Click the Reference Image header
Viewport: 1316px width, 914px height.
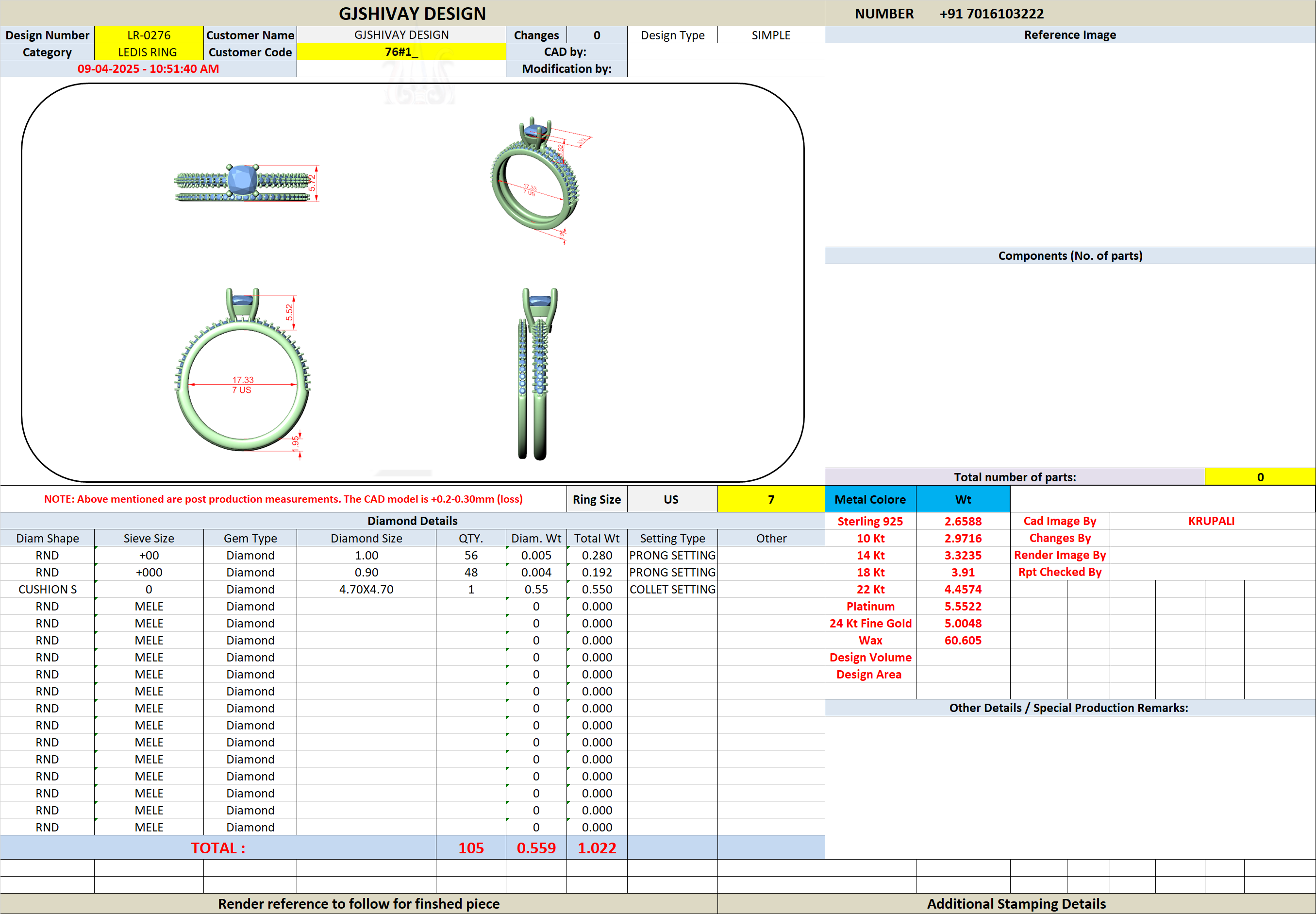pos(1070,35)
